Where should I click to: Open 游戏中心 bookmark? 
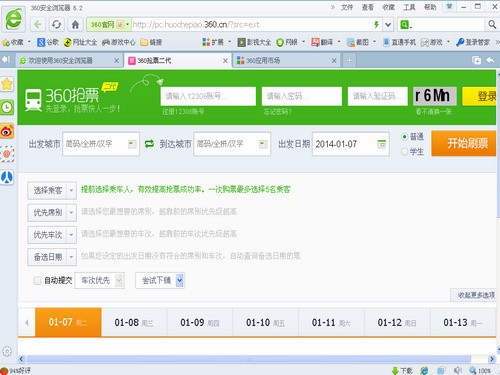pyautogui.click(x=119, y=42)
